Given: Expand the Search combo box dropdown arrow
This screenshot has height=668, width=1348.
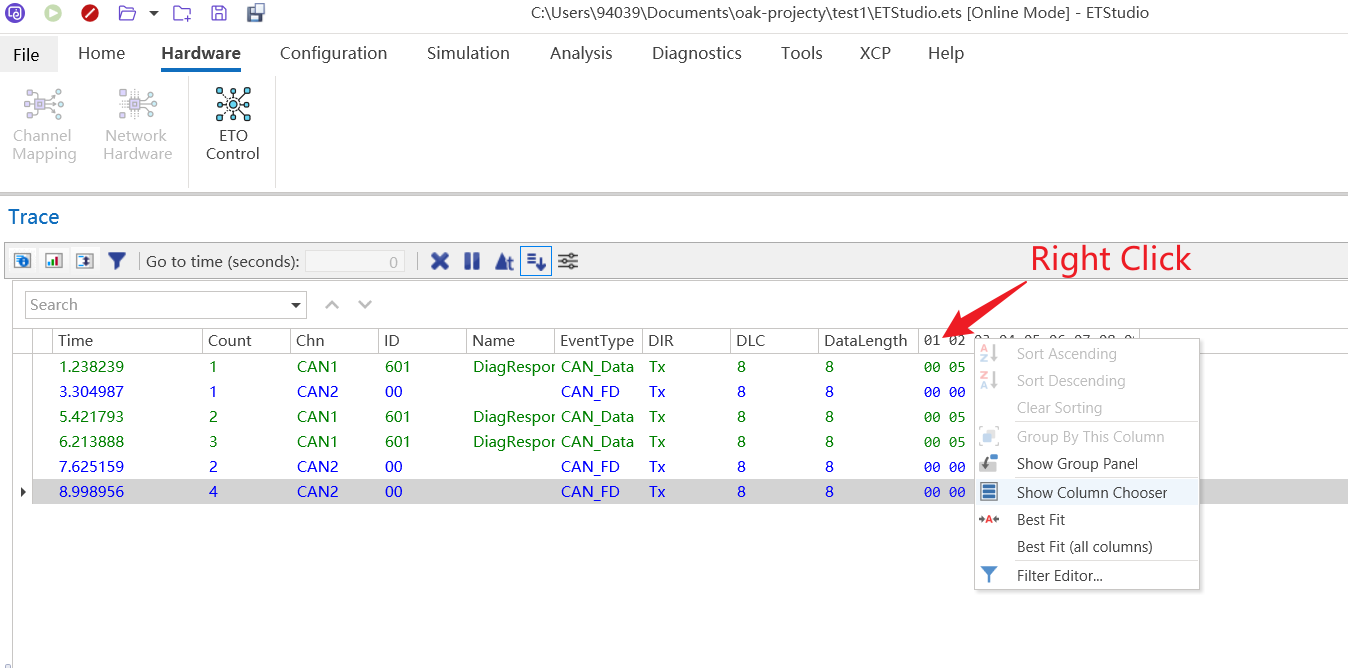Looking at the screenshot, I should (296, 305).
